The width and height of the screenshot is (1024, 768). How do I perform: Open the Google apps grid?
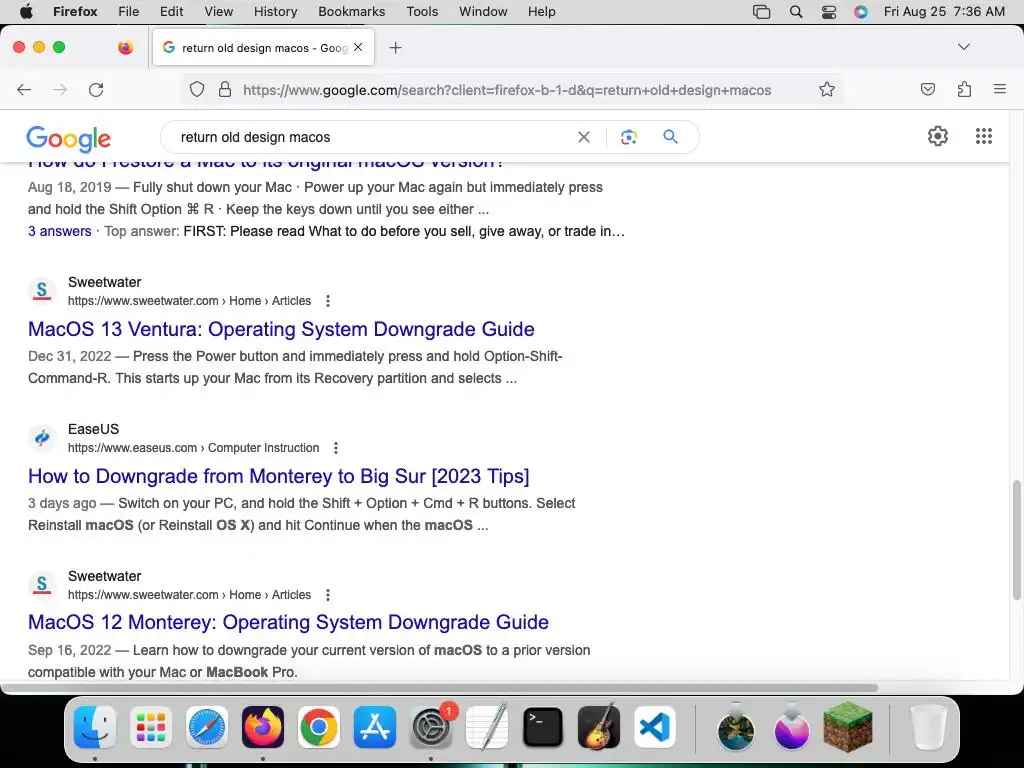[984, 136]
